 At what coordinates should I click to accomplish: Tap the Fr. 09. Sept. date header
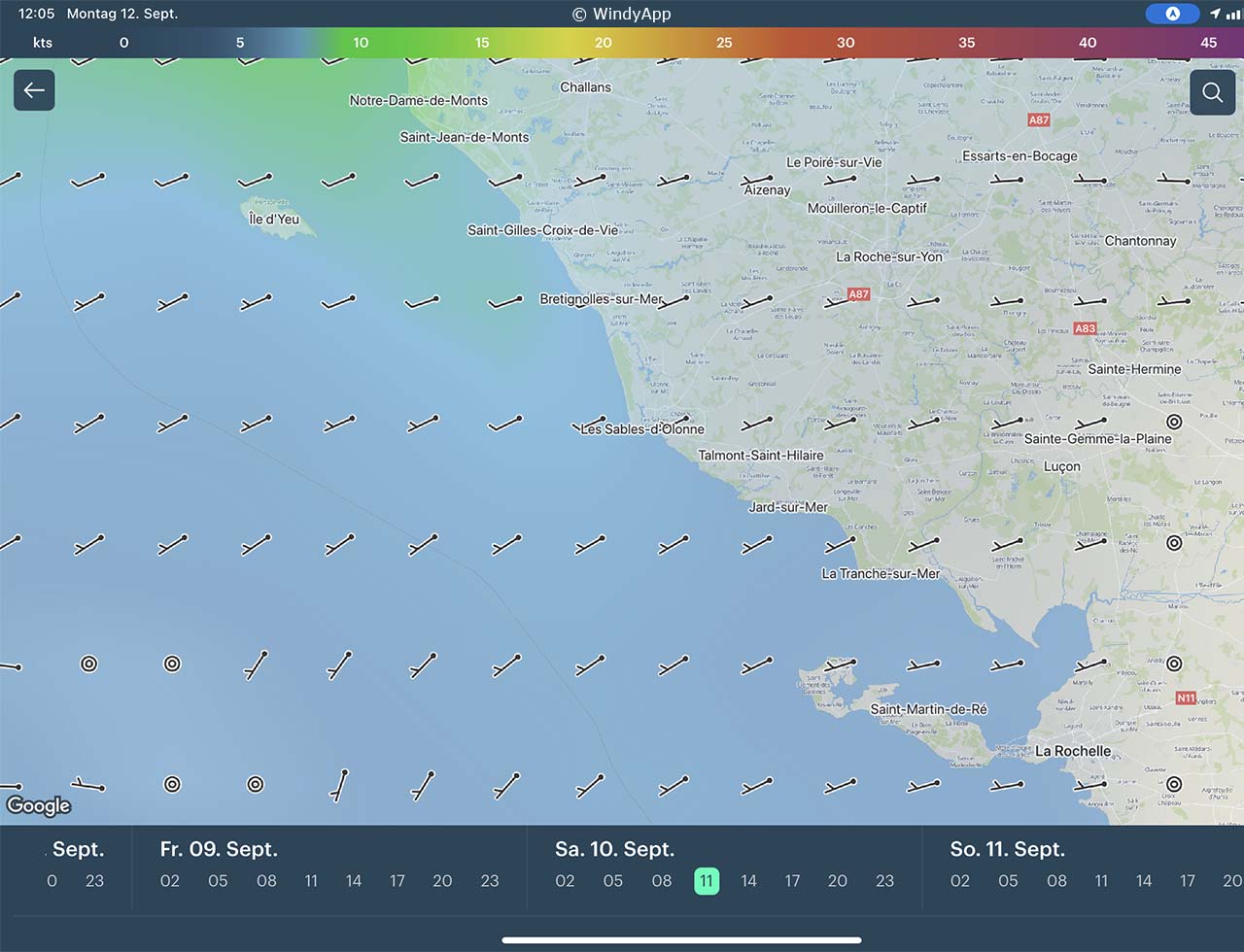[219, 849]
